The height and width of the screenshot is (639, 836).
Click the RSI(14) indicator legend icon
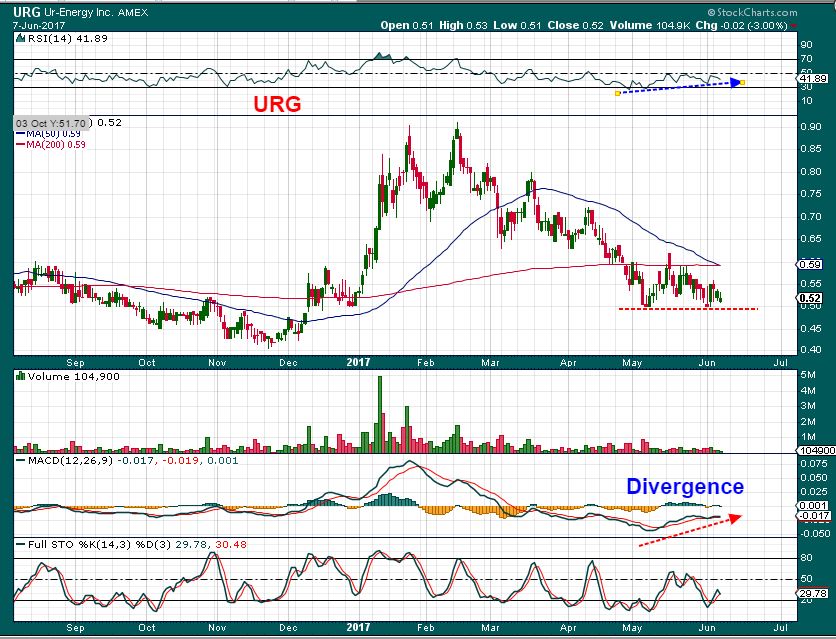20,38
